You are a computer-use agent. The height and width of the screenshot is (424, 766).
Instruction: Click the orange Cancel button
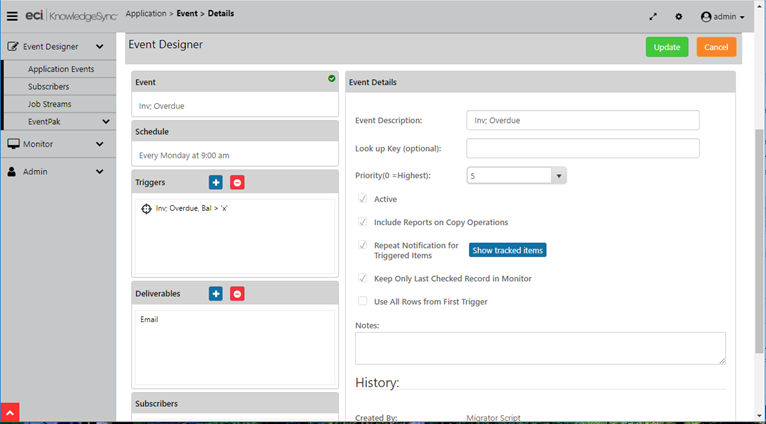coord(716,47)
